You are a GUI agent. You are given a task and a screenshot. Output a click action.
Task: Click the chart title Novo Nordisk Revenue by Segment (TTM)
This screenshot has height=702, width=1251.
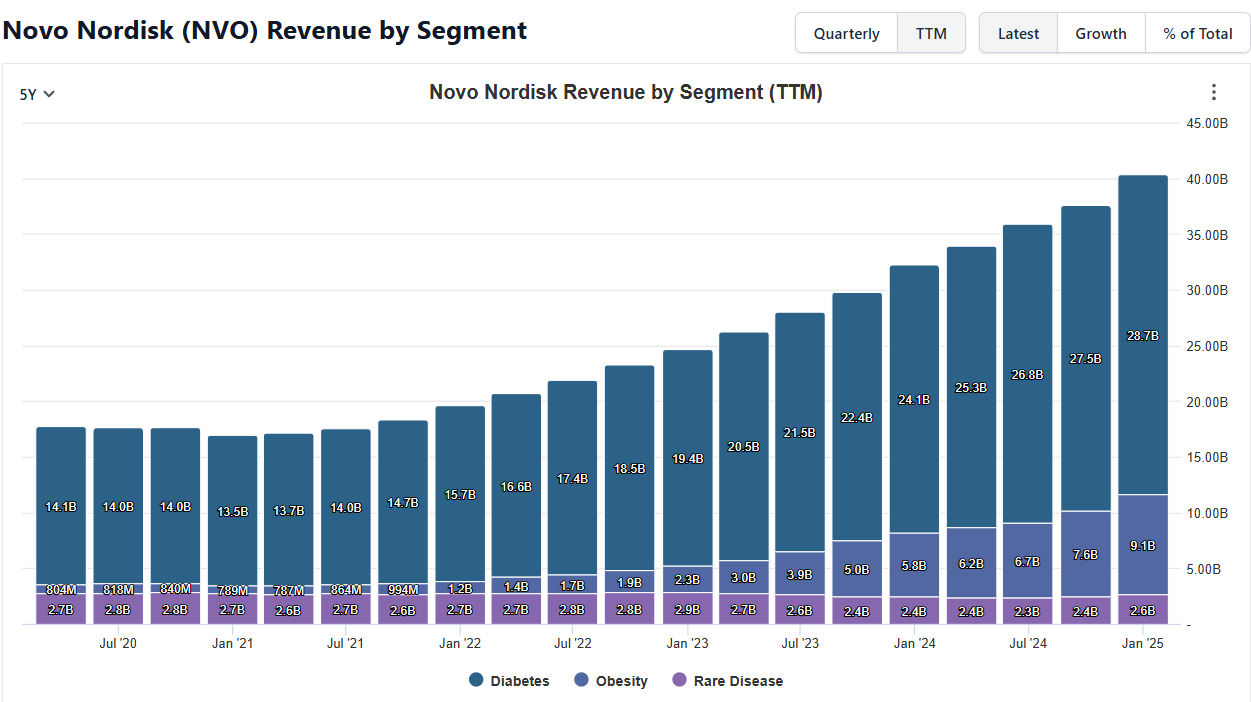(626, 92)
